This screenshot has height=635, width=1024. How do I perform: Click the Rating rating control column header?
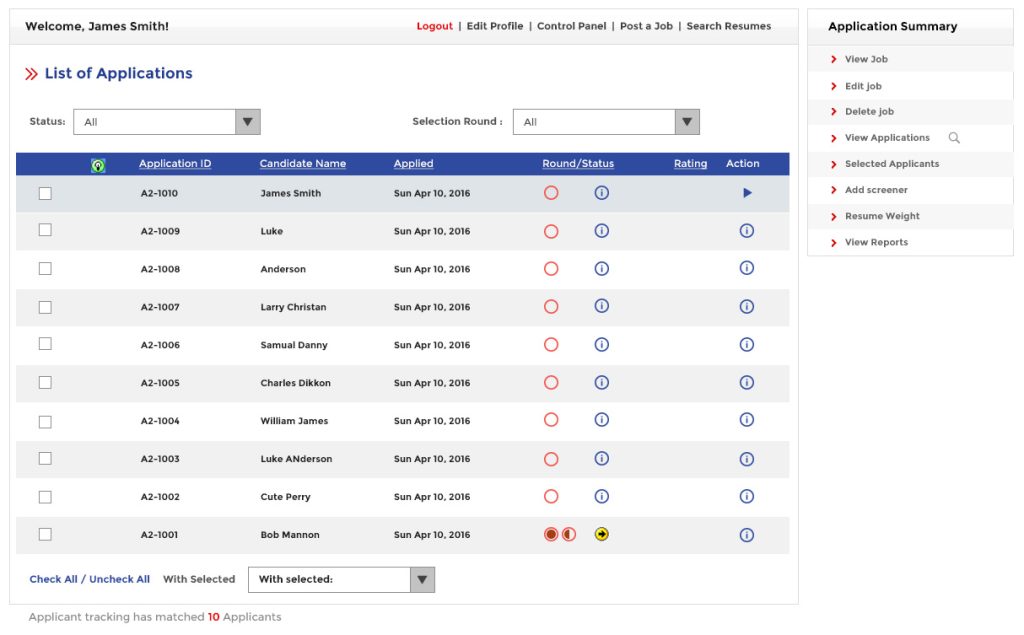[690, 163]
